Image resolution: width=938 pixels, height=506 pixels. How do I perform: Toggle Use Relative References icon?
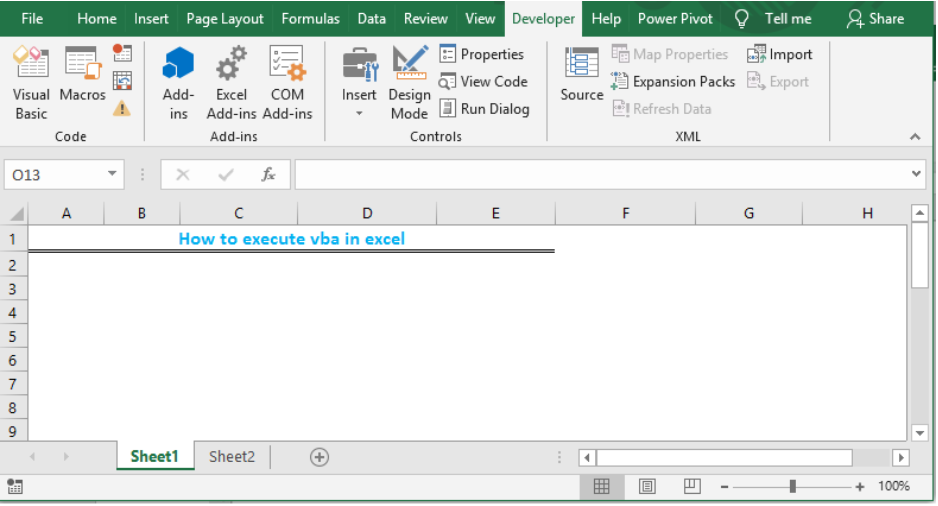tap(122, 81)
